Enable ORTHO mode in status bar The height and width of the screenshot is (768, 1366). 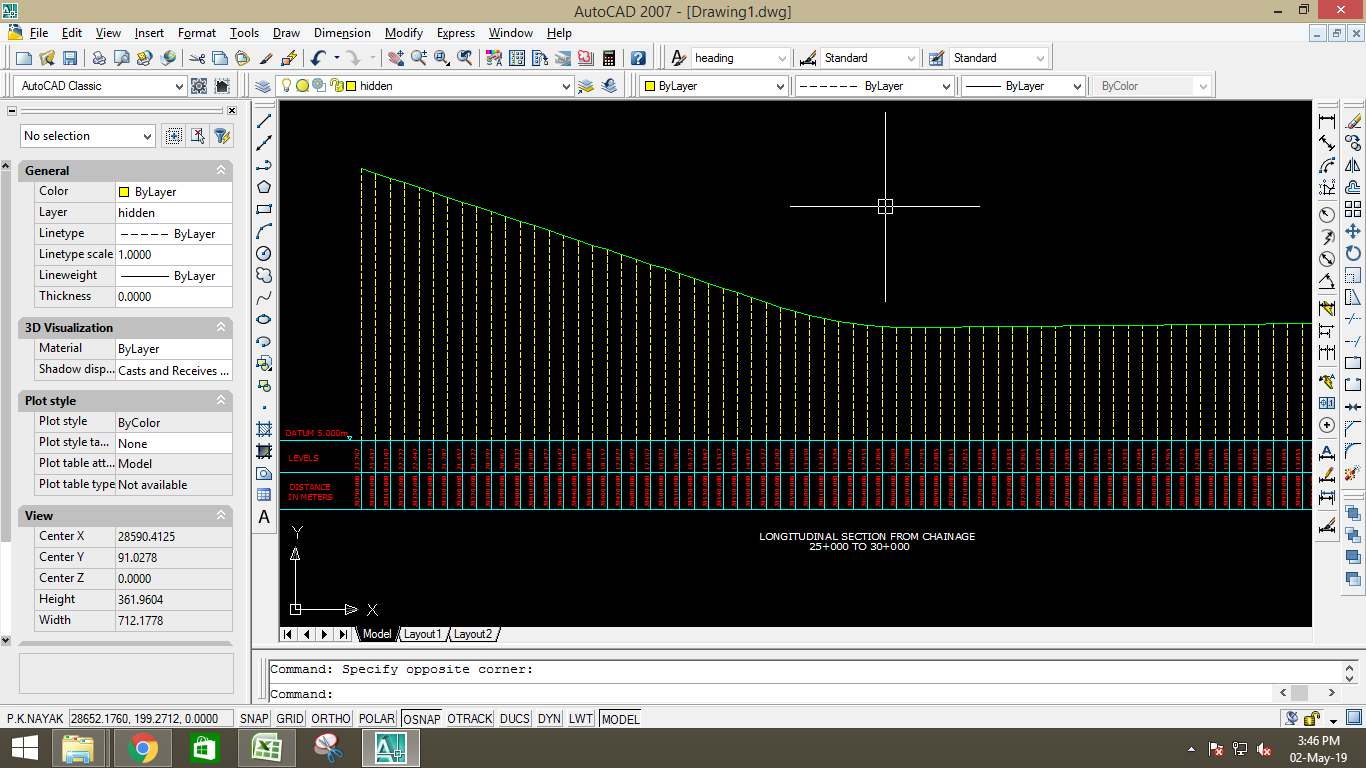click(330, 718)
